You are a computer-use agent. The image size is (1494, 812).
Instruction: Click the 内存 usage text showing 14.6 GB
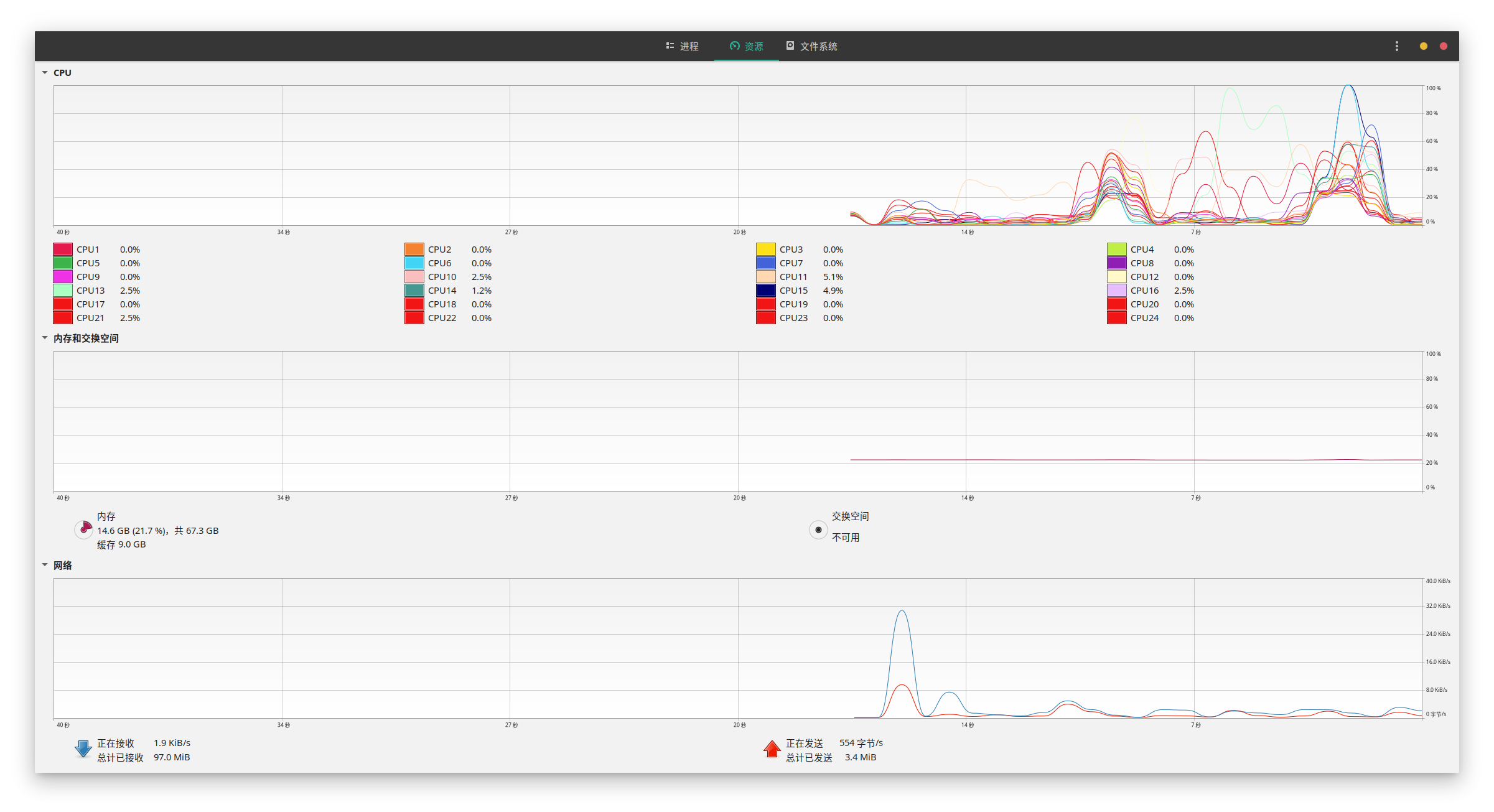coord(157,530)
